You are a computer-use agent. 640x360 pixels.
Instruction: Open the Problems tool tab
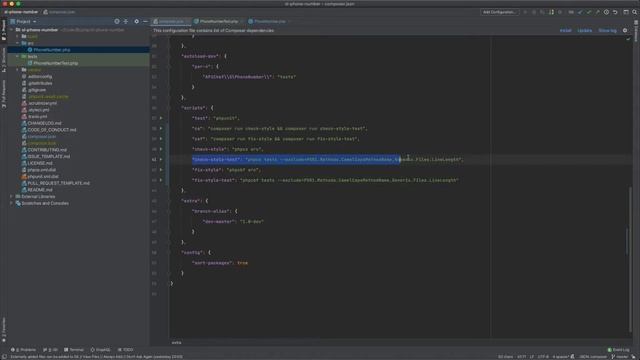point(23,350)
